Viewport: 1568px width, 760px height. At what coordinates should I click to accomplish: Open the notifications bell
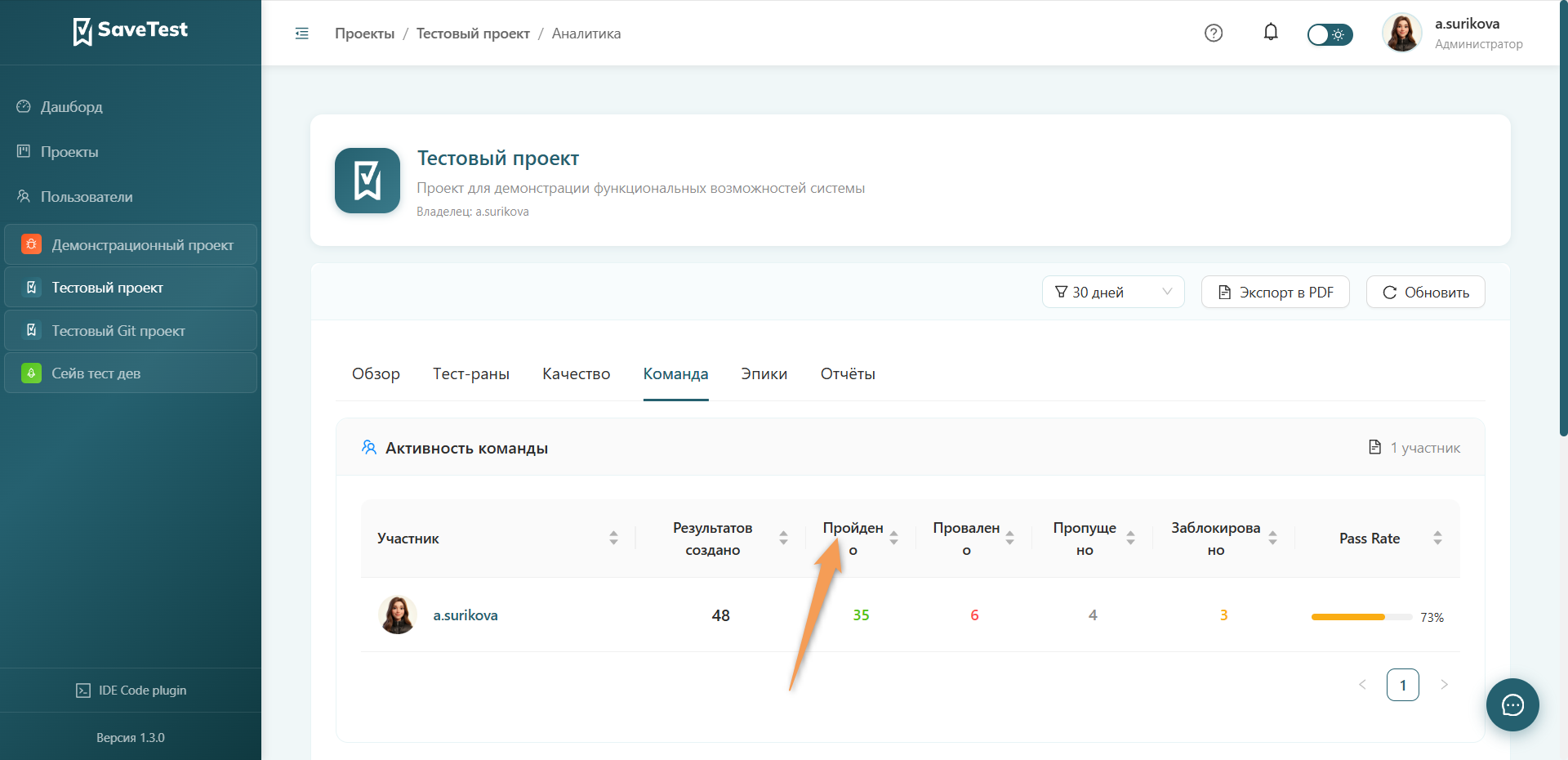pos(1271,32)
